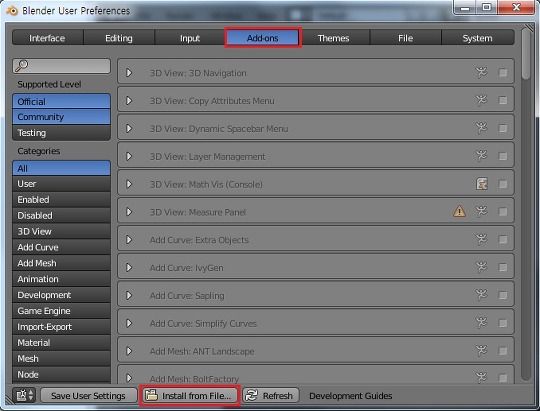540x411 pixels.
Task: Click the community icon on Simplify Curves row
Action: (481, 323)
